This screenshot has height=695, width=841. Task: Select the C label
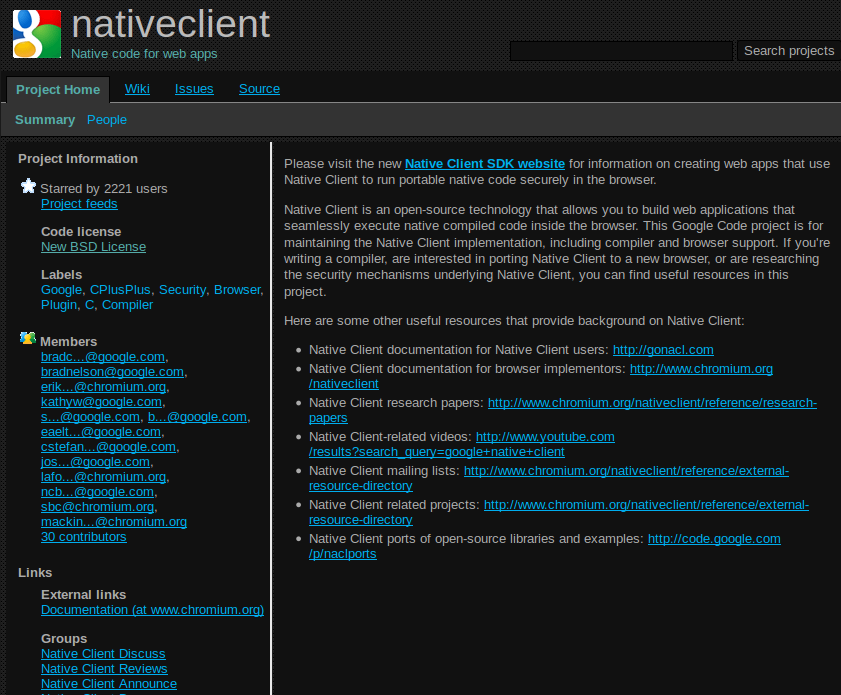(90, 305)
